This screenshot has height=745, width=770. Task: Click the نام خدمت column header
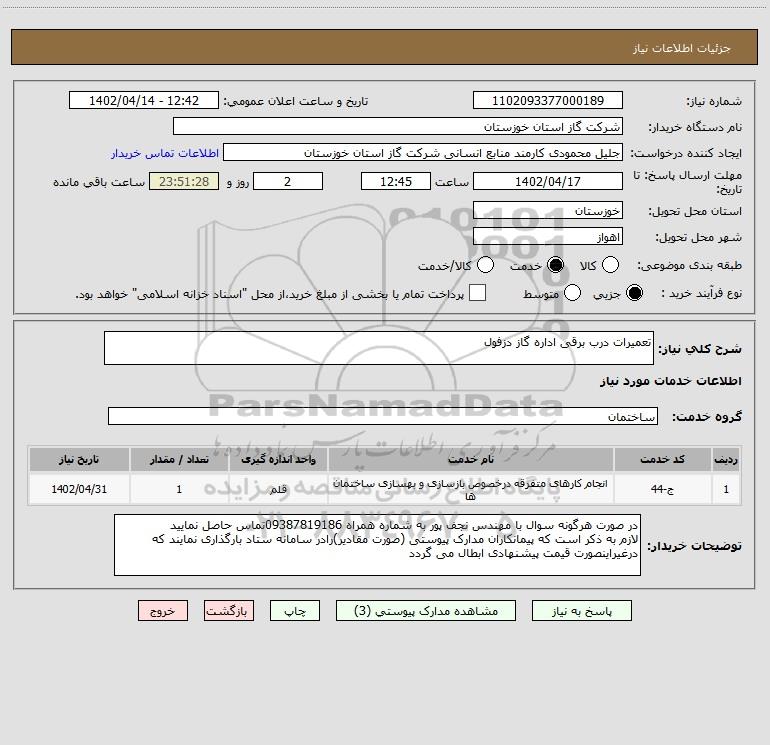point(470,460)
